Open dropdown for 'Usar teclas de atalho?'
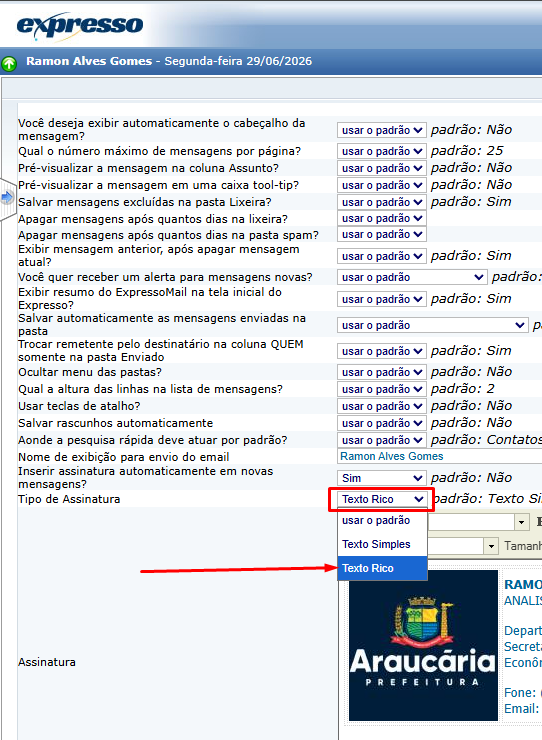This screenshot has height=740, width=542. point(382,406)
